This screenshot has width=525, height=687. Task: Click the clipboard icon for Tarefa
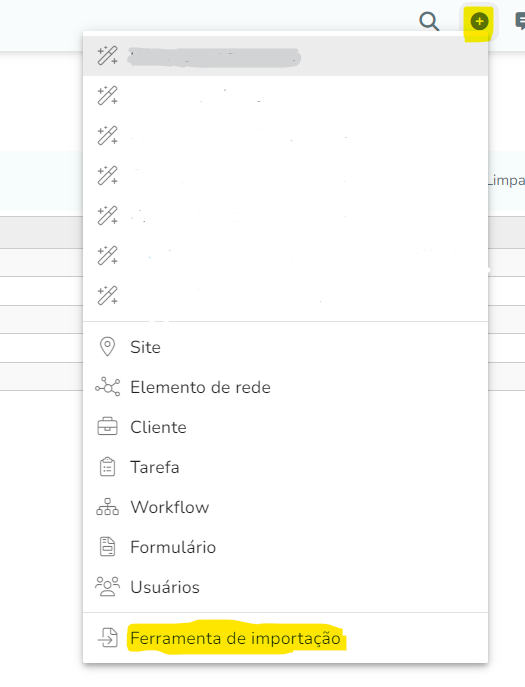(x=107, y=467)
